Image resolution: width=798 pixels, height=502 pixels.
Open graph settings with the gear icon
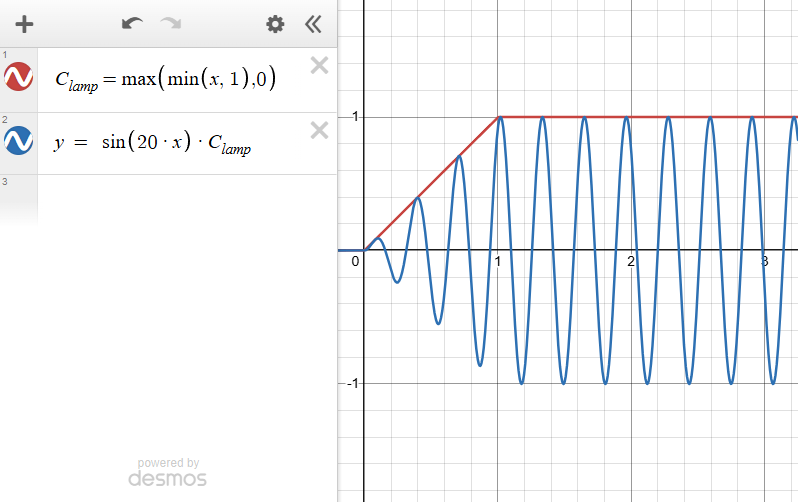[275, 24]
